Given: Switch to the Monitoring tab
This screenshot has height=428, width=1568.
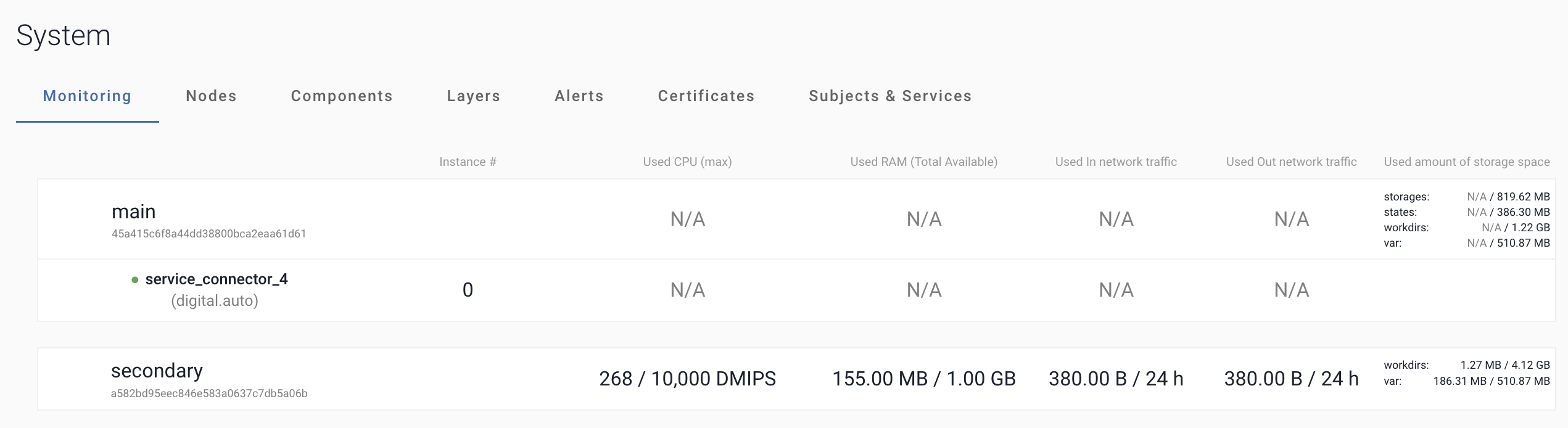Looking at the screenshot, I should point(87,96).
